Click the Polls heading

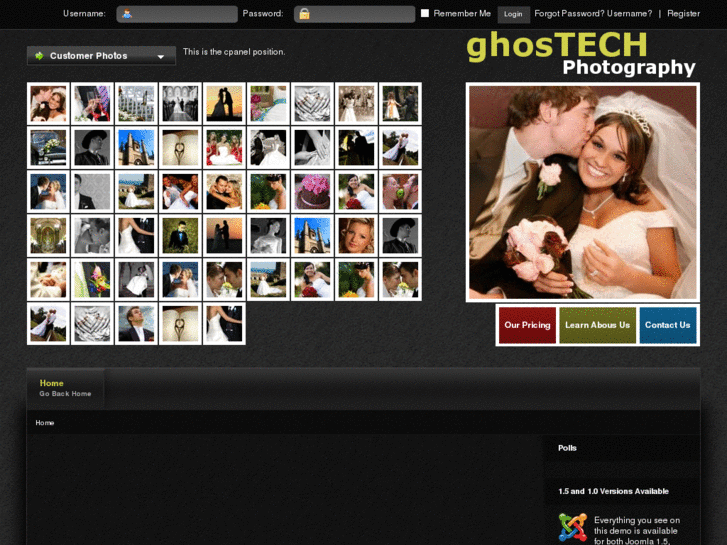pos(567,448)
